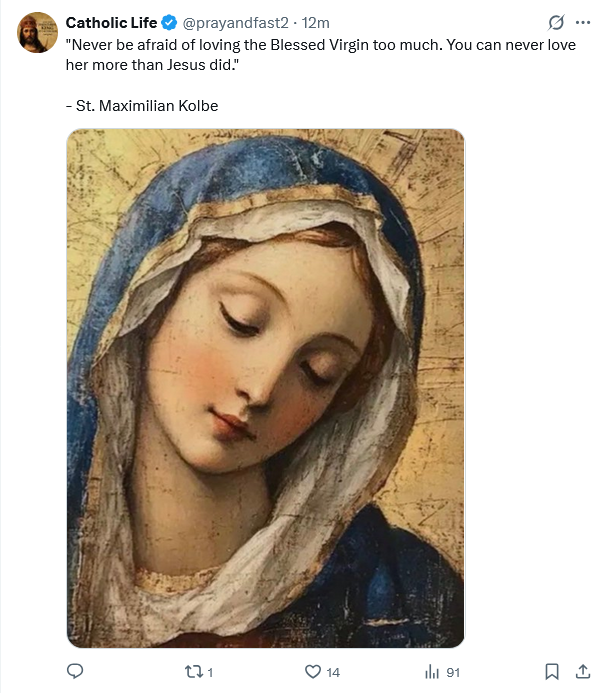608x693 pixels.
Task: Open the three-dot More menu
Action: tap(583, 22)
